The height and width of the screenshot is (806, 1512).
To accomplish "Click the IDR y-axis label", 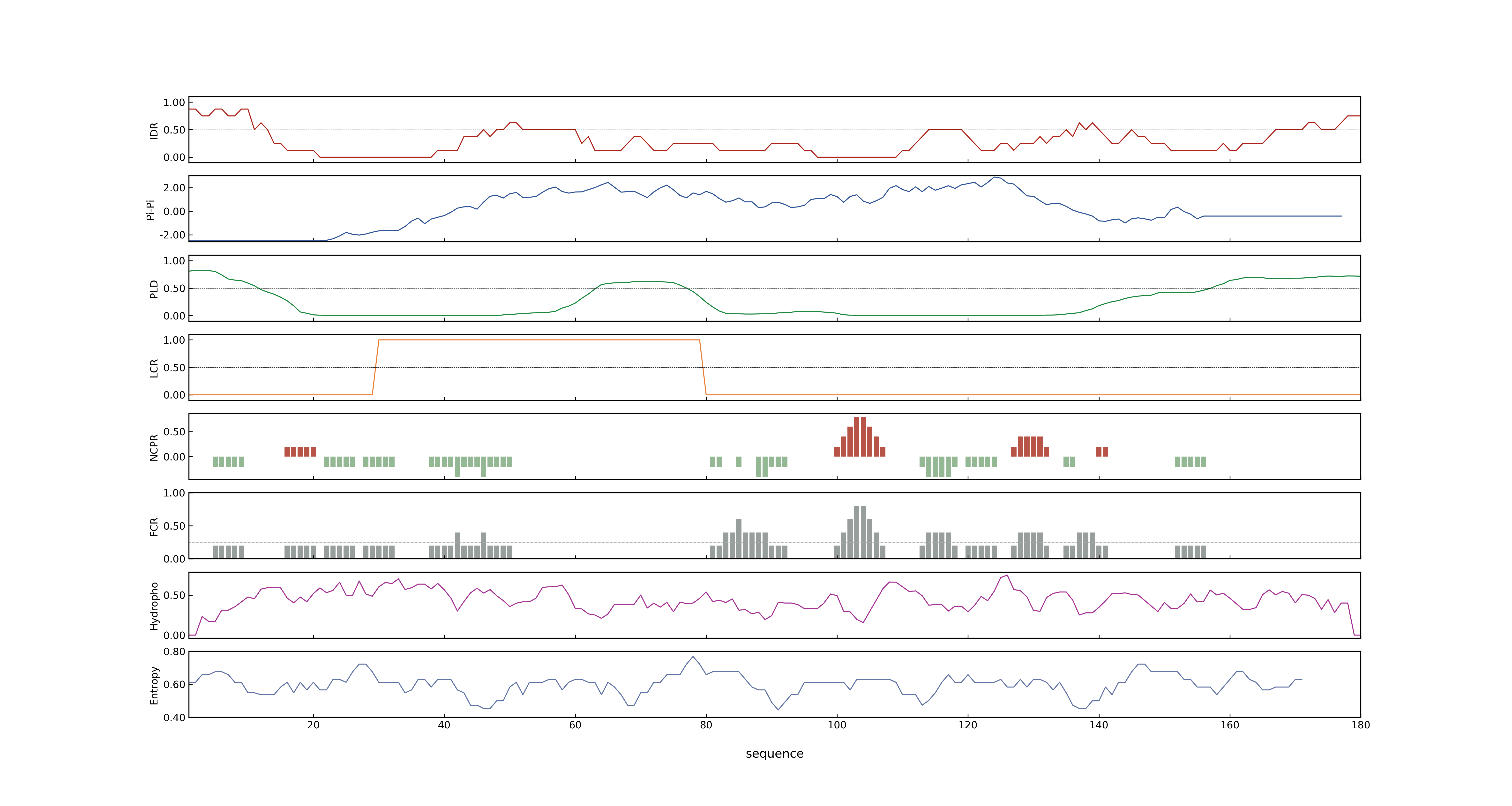I will (x=154, y=130).
